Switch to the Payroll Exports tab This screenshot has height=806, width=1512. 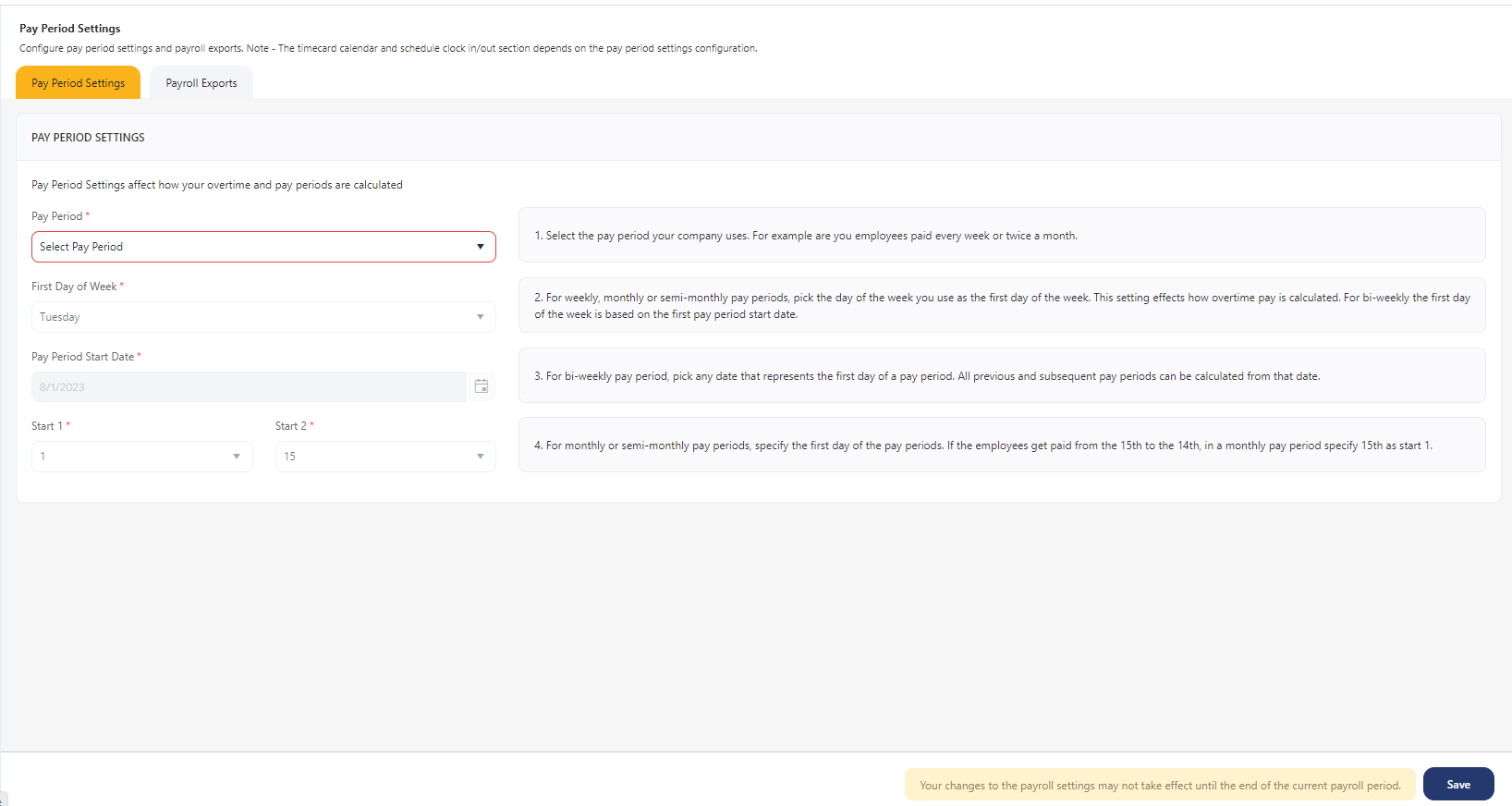(201, 83)
